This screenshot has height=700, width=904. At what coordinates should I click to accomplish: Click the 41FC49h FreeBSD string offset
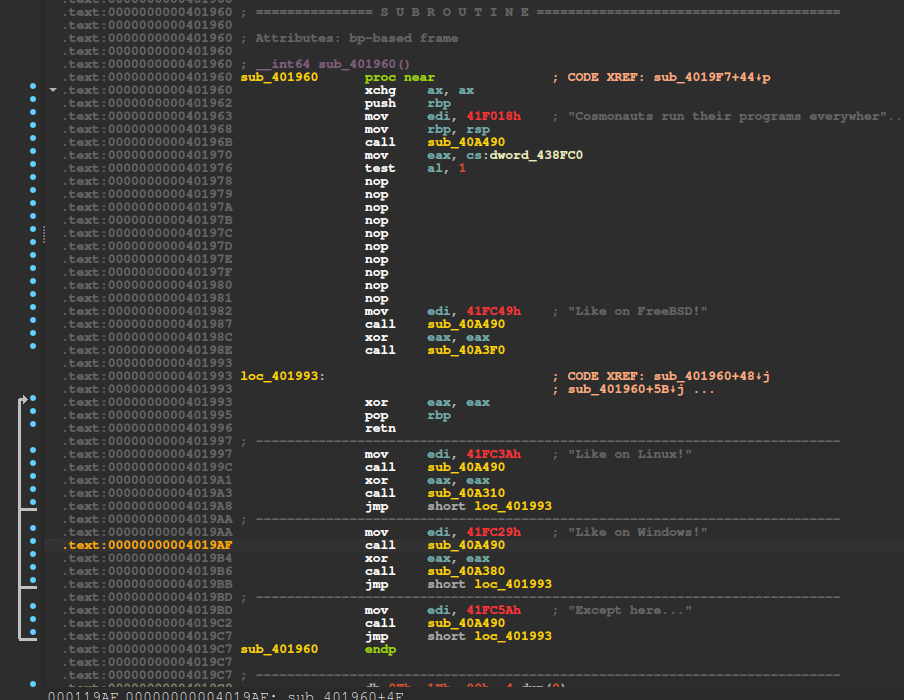tap(493, 311)
